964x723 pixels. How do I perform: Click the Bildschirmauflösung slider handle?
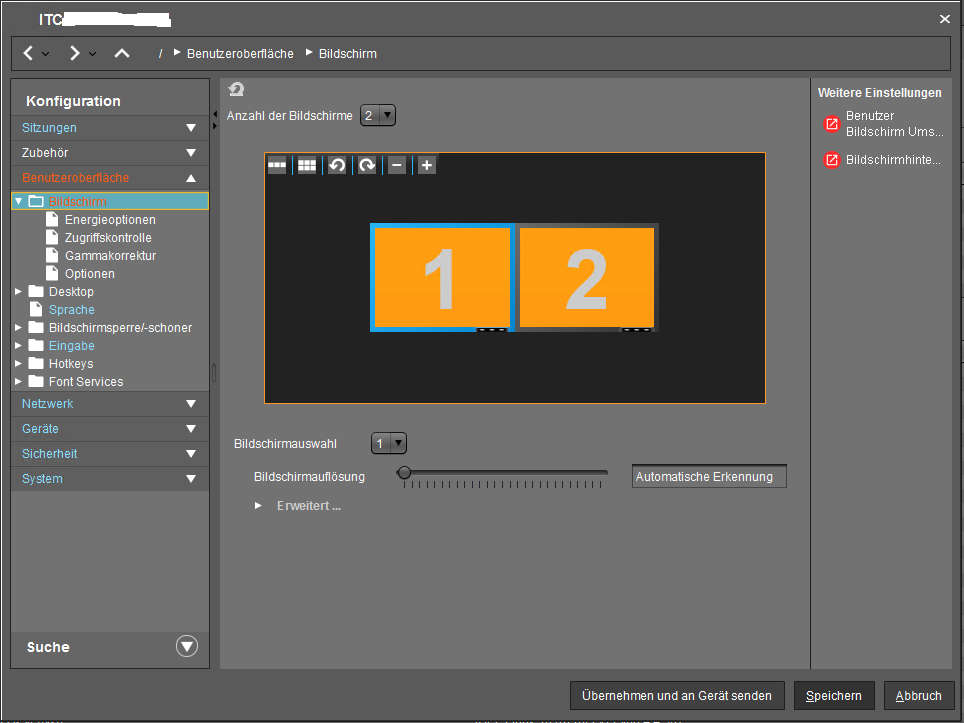[x=404, y=473]
